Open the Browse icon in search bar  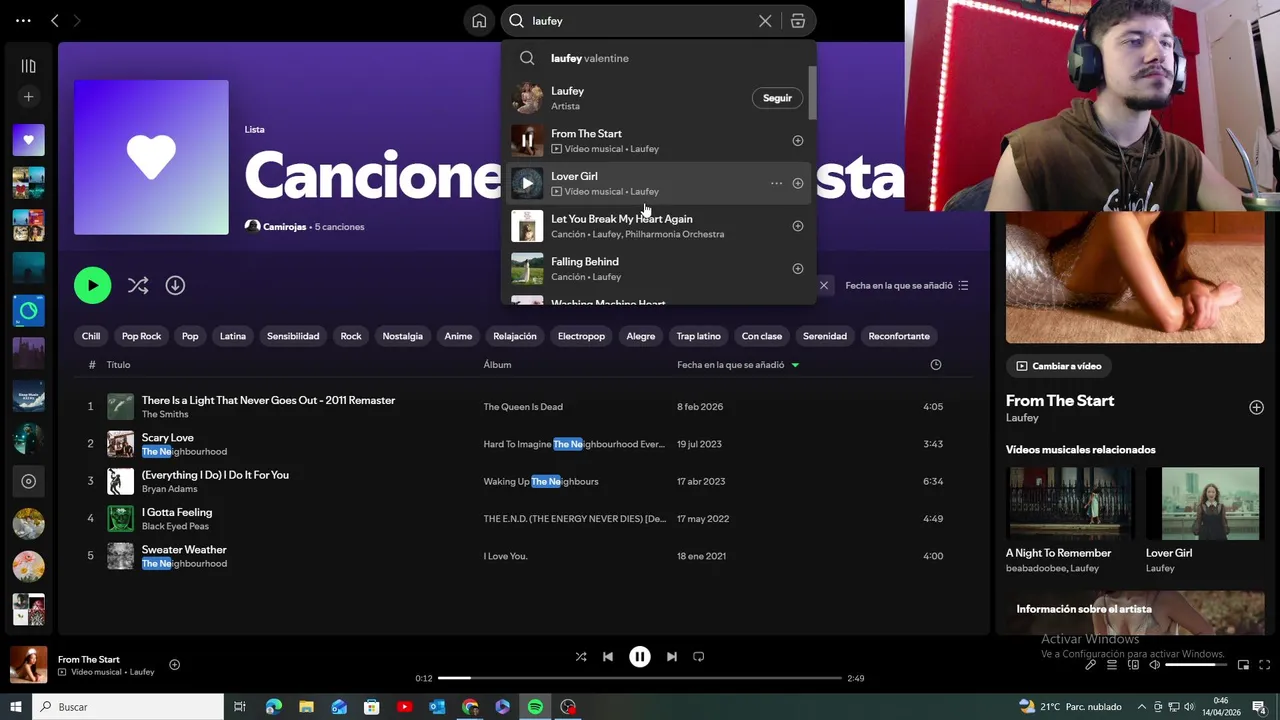pyautogui.click(x=798, y=20)
